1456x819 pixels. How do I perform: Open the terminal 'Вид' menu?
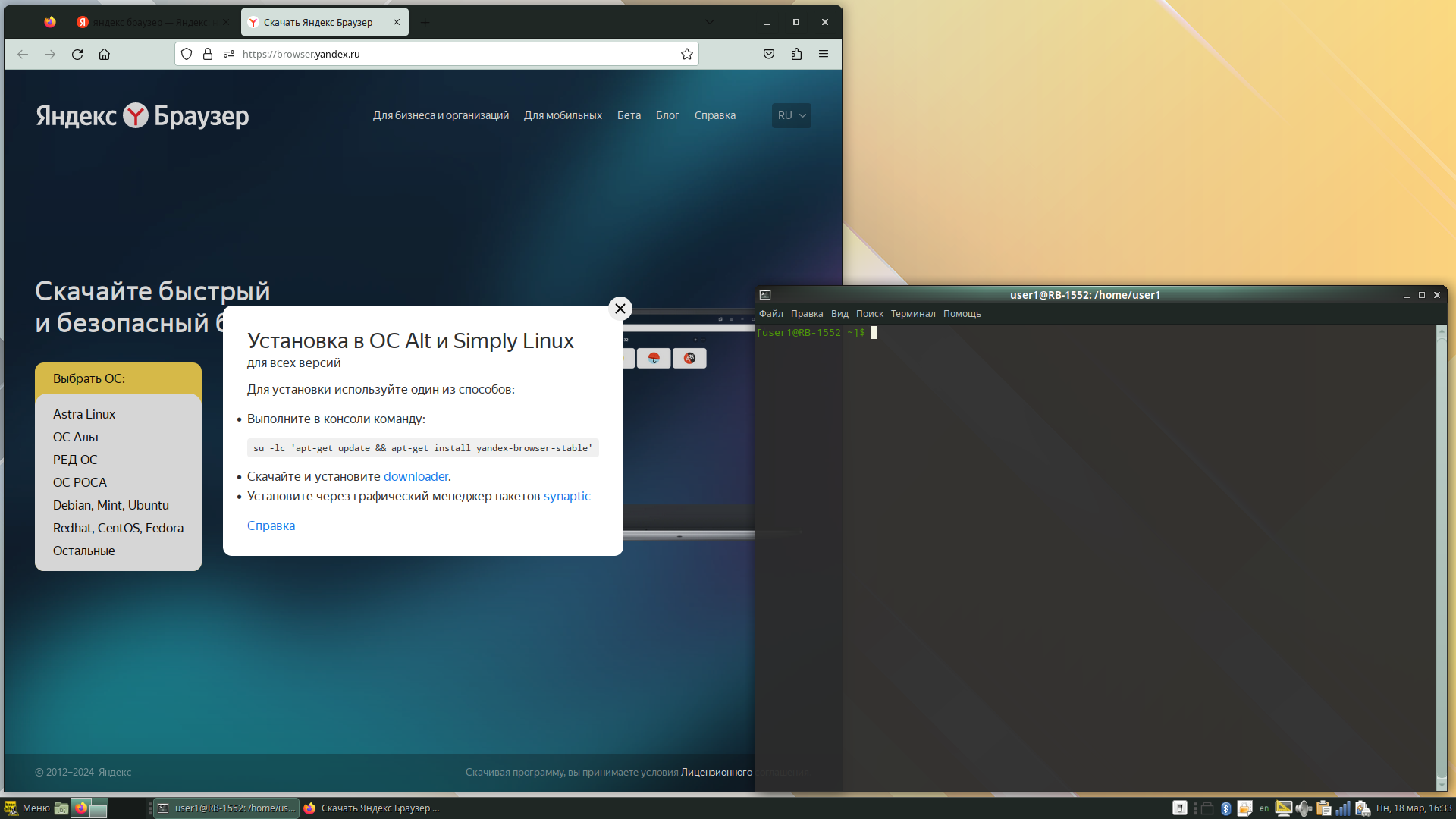pyautogui.click(x=839, y=313)
